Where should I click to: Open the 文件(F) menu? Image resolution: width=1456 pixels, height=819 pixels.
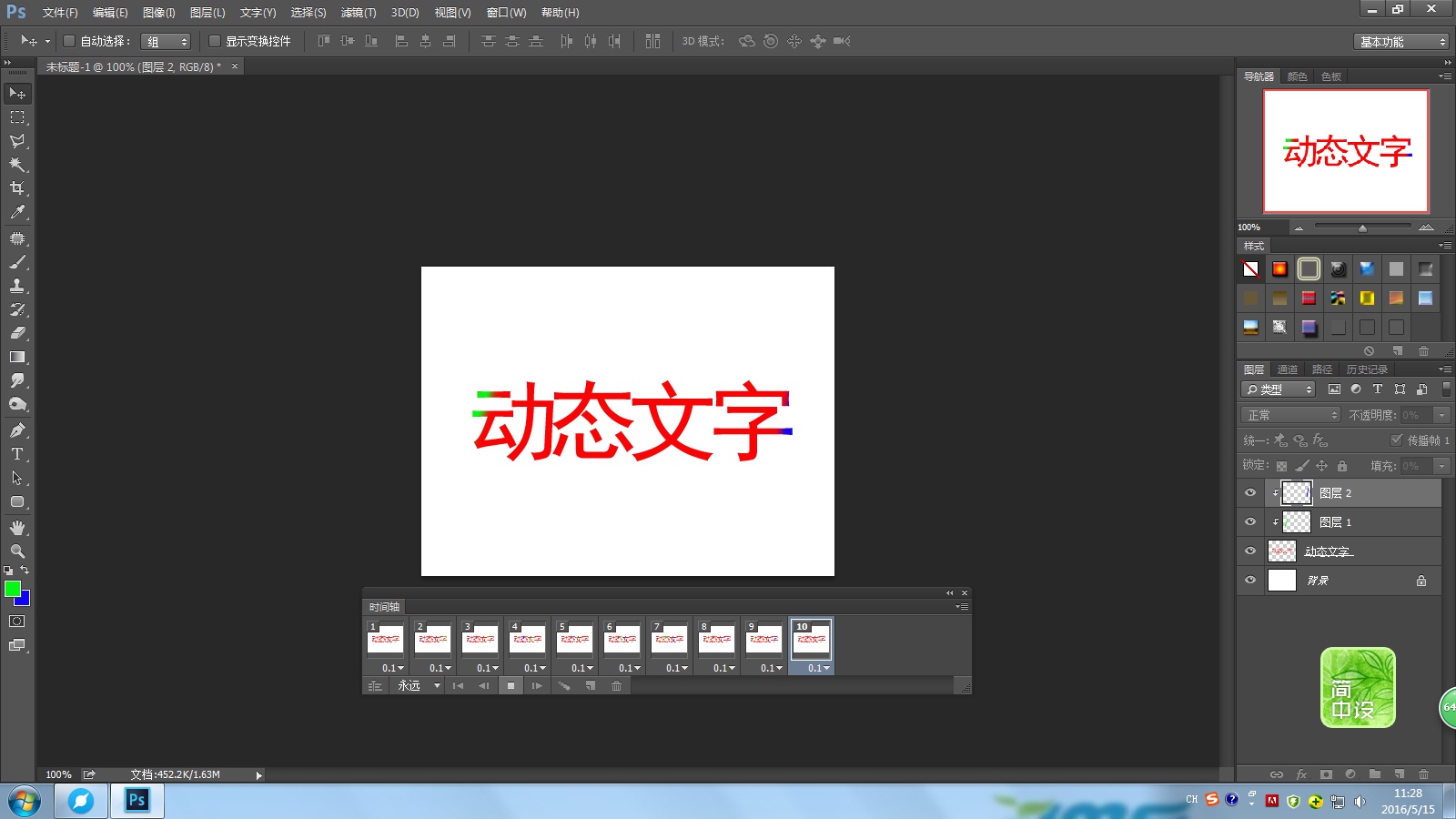[x=60, y=13]
